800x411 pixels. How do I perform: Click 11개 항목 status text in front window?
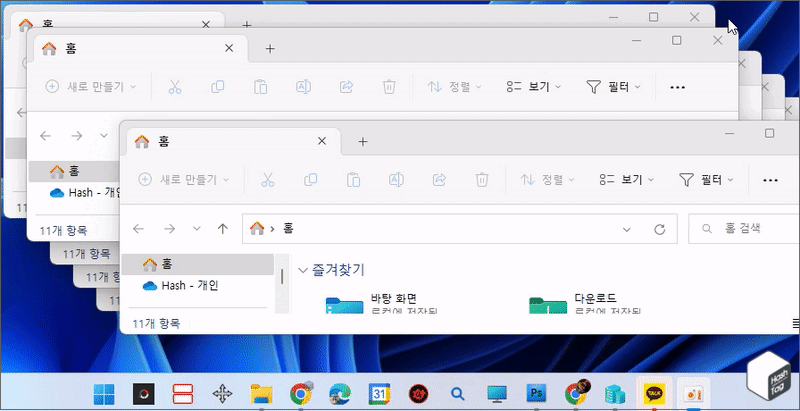156,323
